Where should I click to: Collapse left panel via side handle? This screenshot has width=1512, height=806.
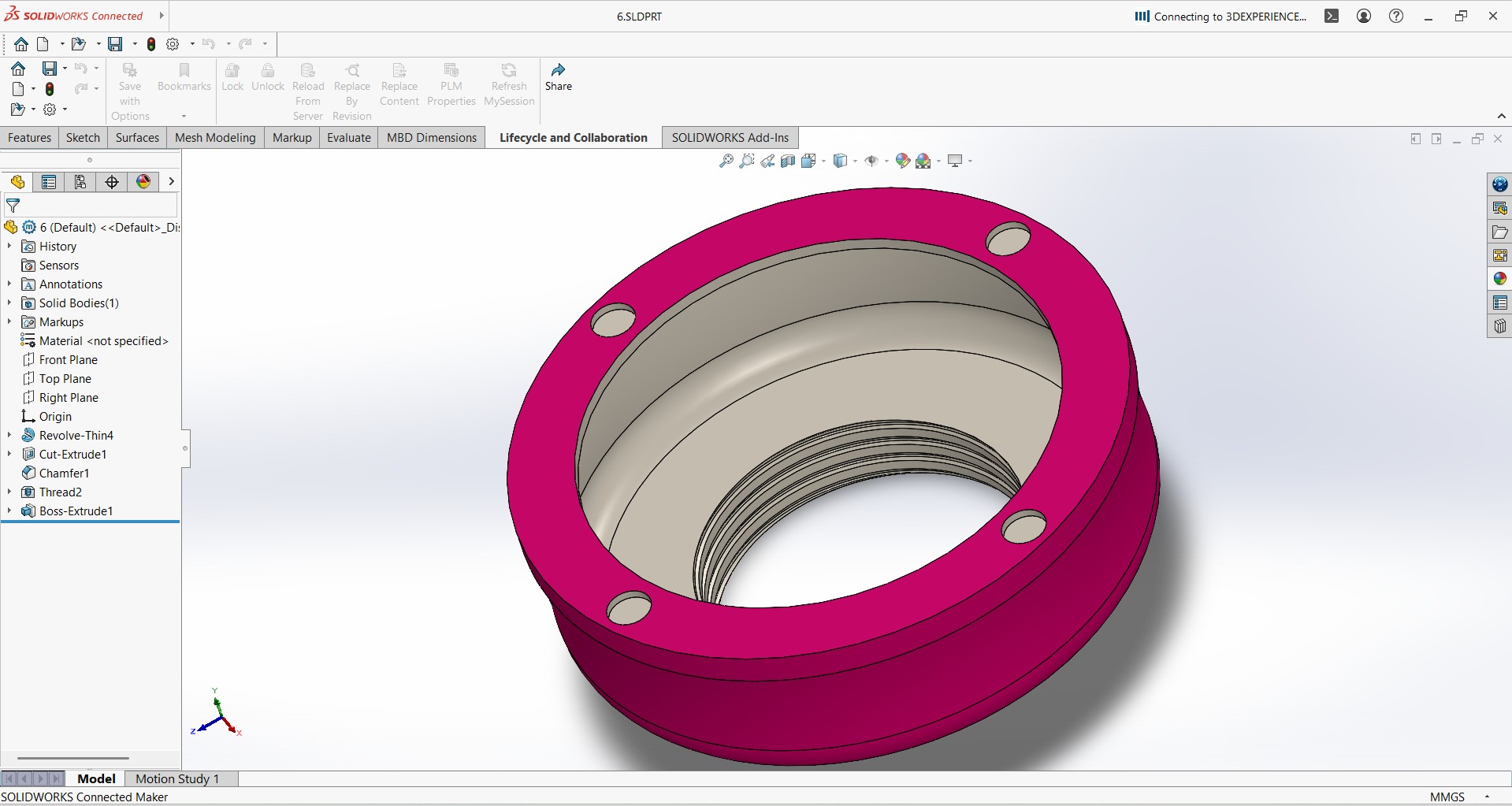pyautogui.click(x=185, y=448)
